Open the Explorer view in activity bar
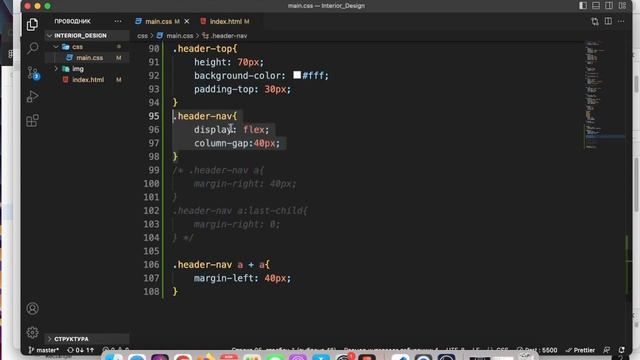Screen dimensions: 640x360 pyautogui.click(x=32, y=24)
